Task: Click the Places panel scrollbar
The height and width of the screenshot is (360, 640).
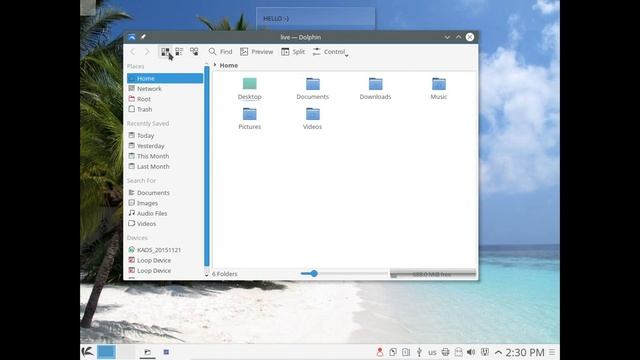Action: tap(207, 166)
